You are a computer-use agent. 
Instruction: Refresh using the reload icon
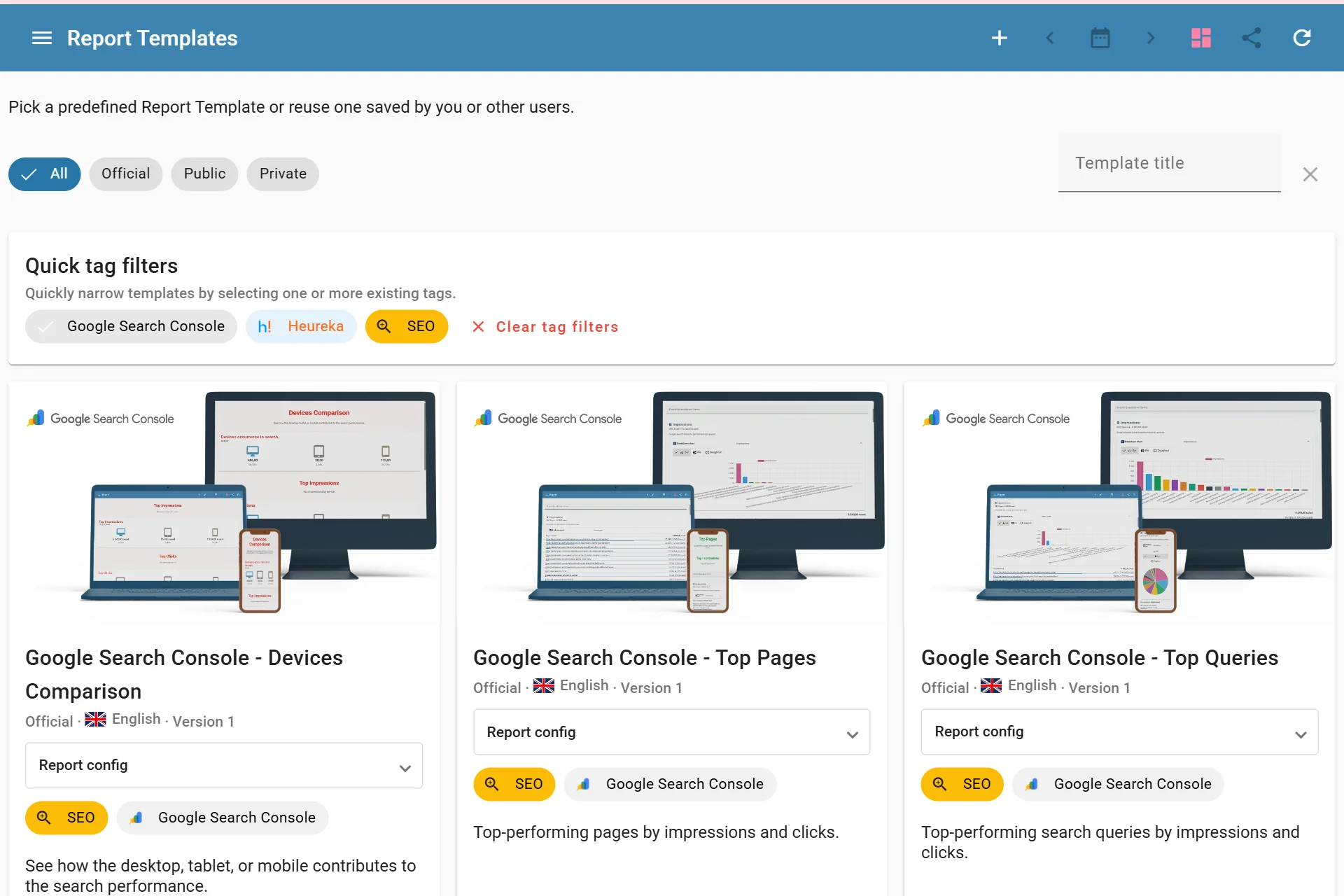click(x=1302, y=38)
